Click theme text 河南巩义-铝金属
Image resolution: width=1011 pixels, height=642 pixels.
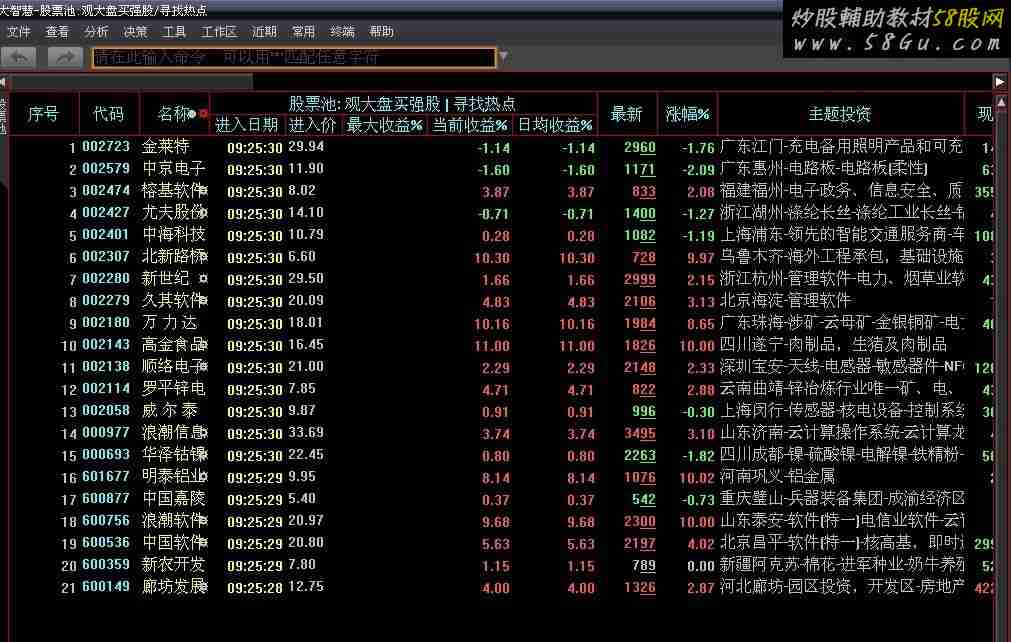(x=777, y=476)
